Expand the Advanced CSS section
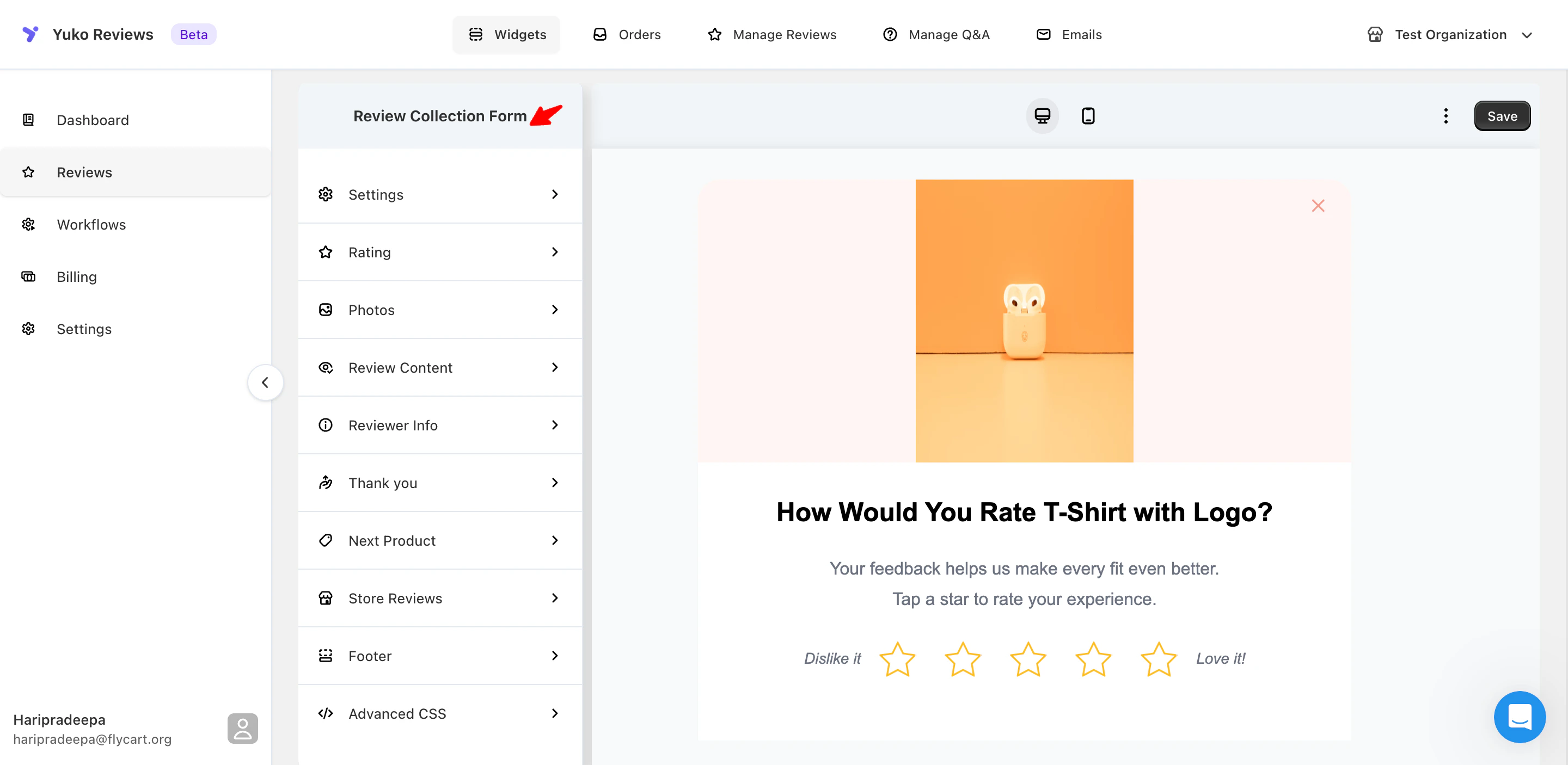This screenshot has height=765, width=1568. pos(439,713)
